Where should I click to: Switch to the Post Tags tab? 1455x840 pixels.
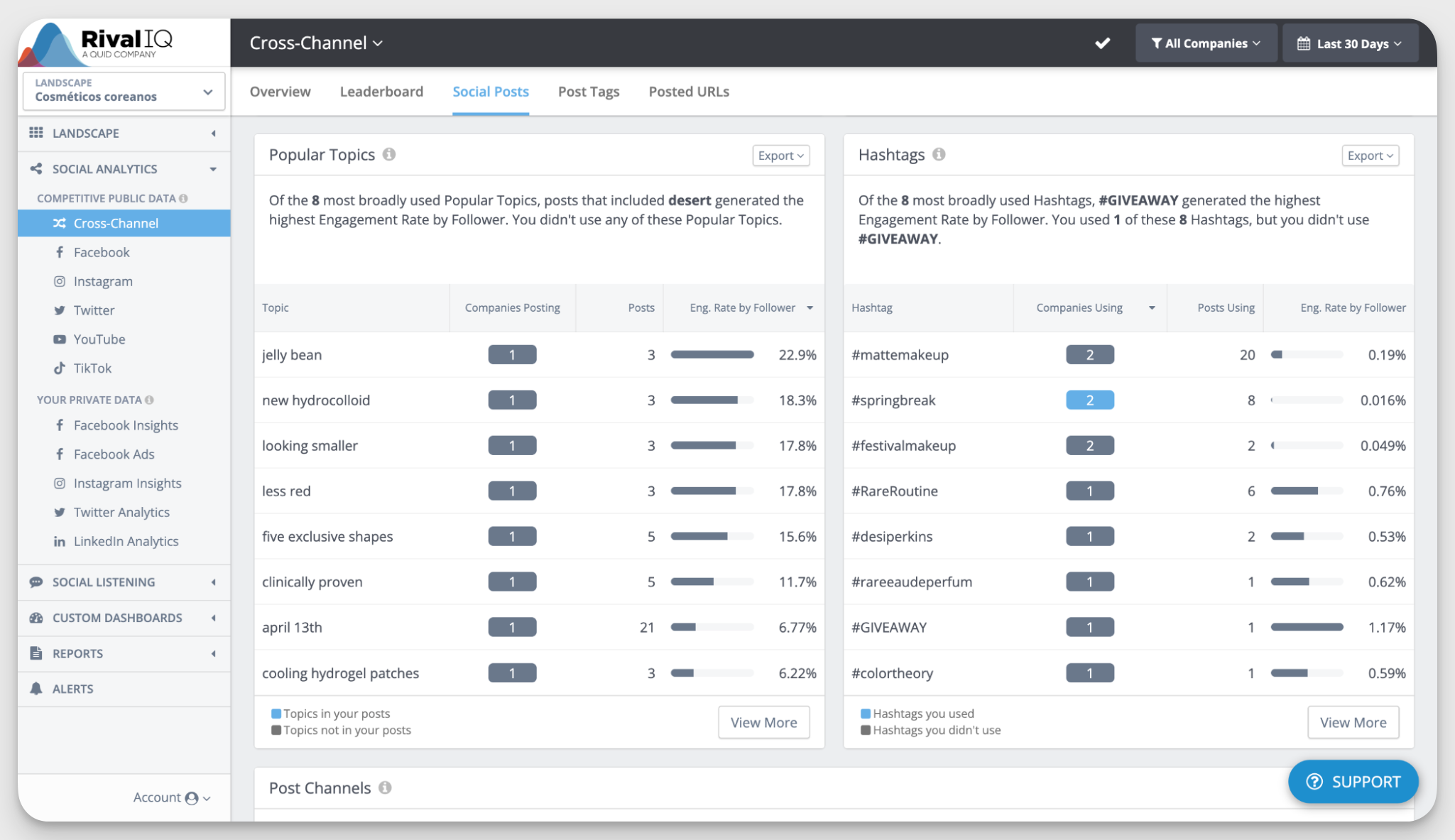click(x=588, y=91)
